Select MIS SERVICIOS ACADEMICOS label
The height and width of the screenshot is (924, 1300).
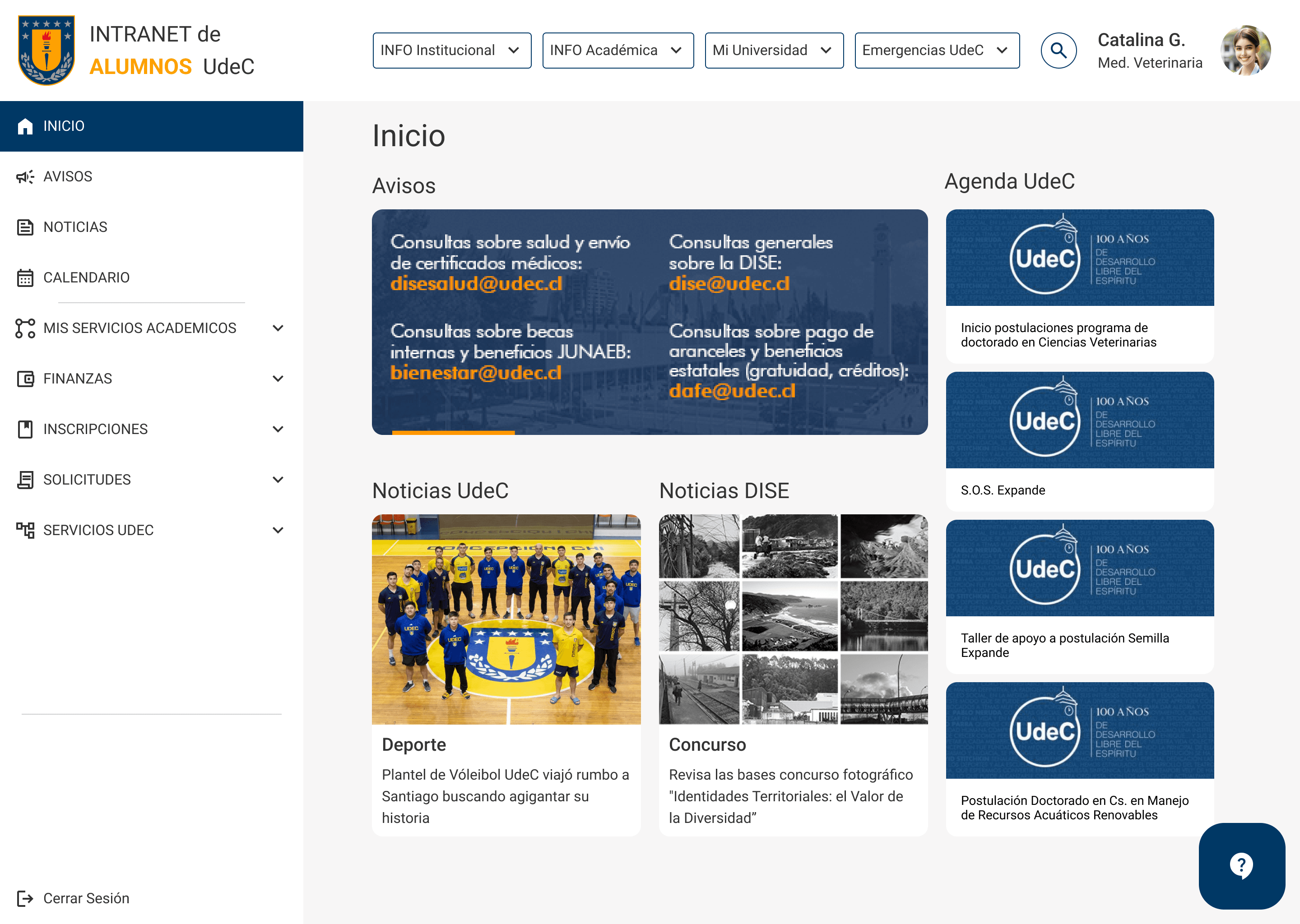coord(139,328)
